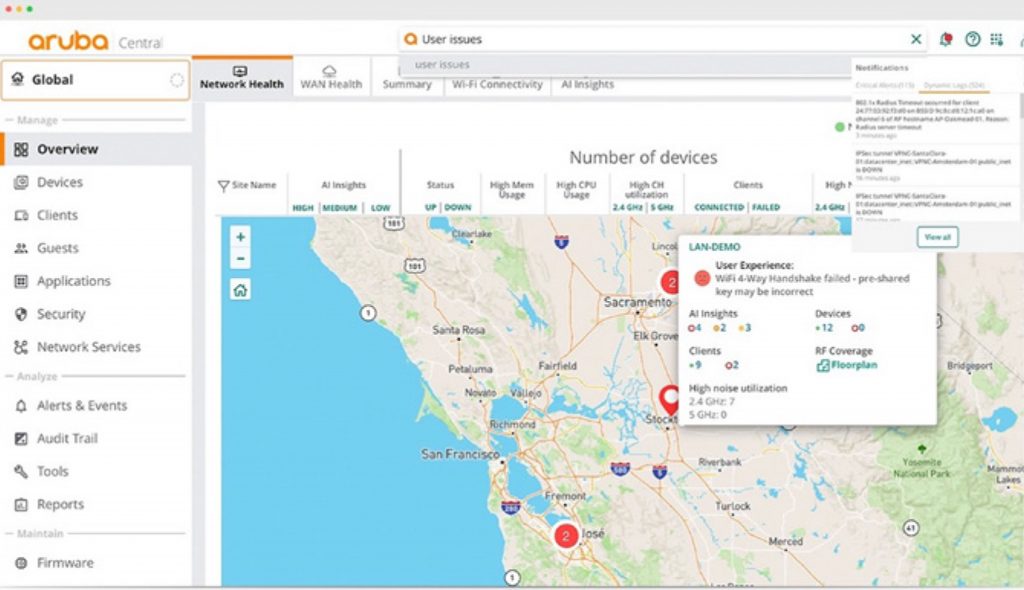Viewport: 1024px width, 590px height.
Task: Click the Site Name column header
Action: (x=253, y=185)
